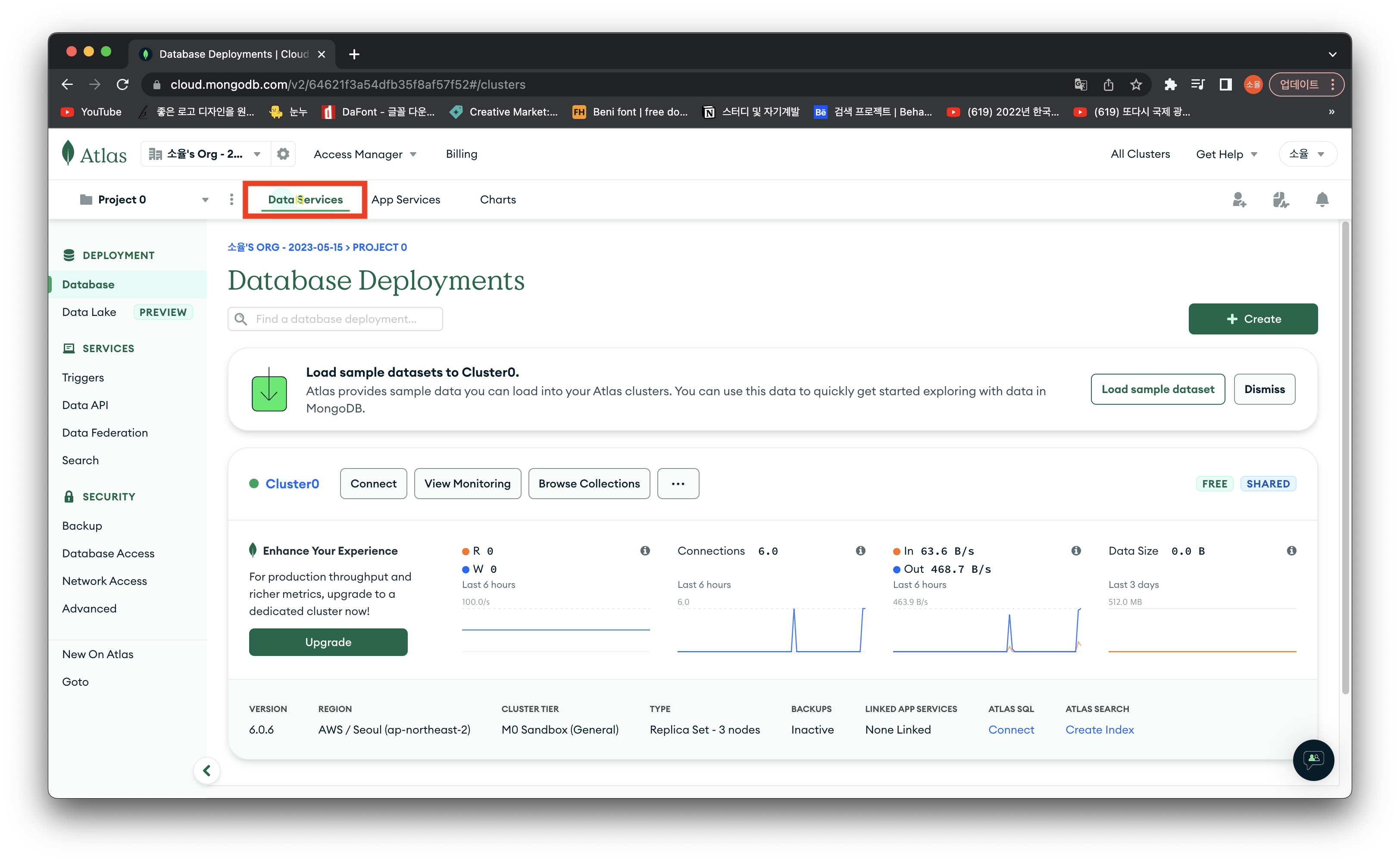Open media controls icon in toolbar
This screenshot has height=862, width=1400.
coord(1198,84)
